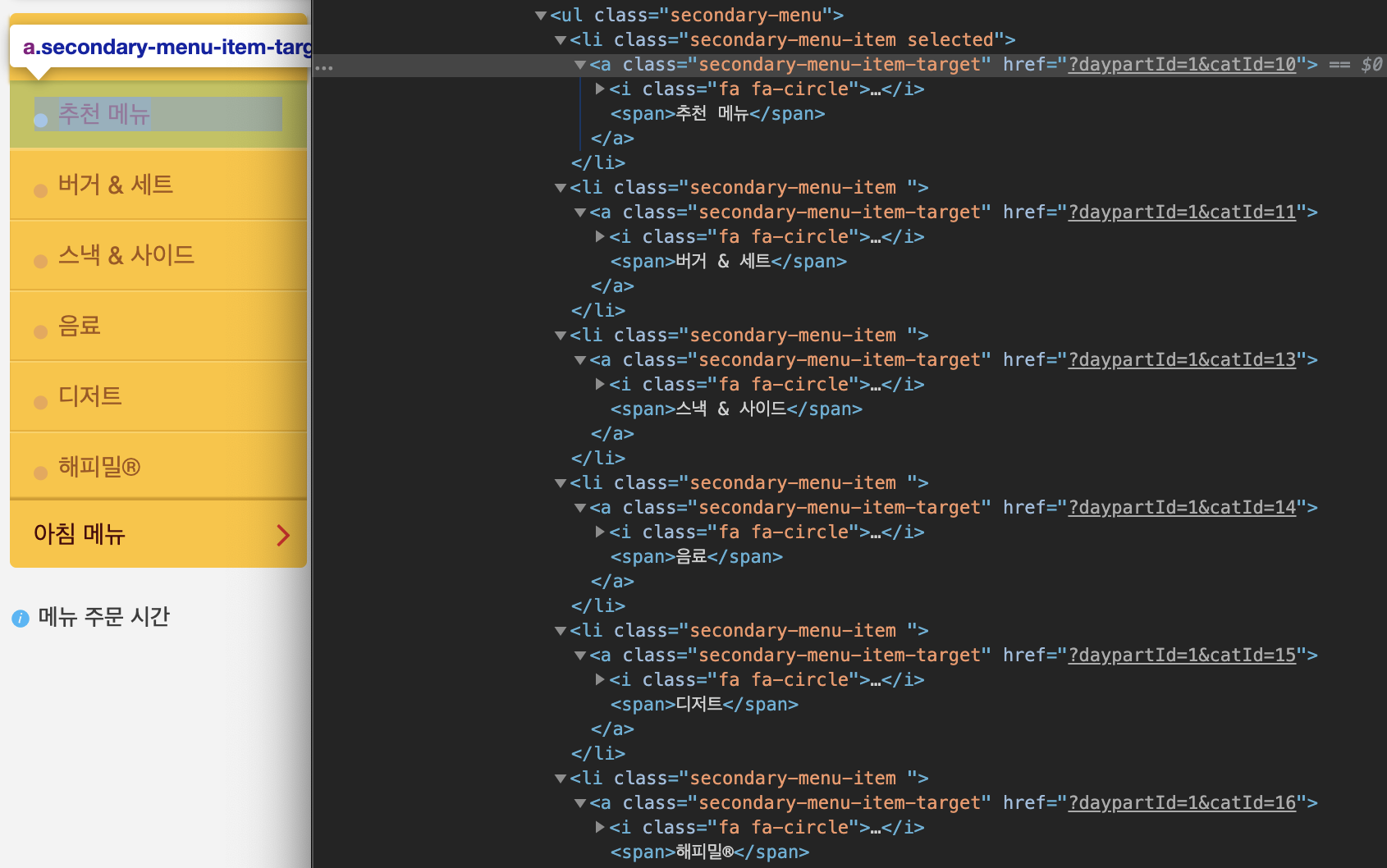The width and height of the screenshot is (1387, 868).
Task: Follow the ?daypartId=1&catId=16 href link
Action: 1182,803
